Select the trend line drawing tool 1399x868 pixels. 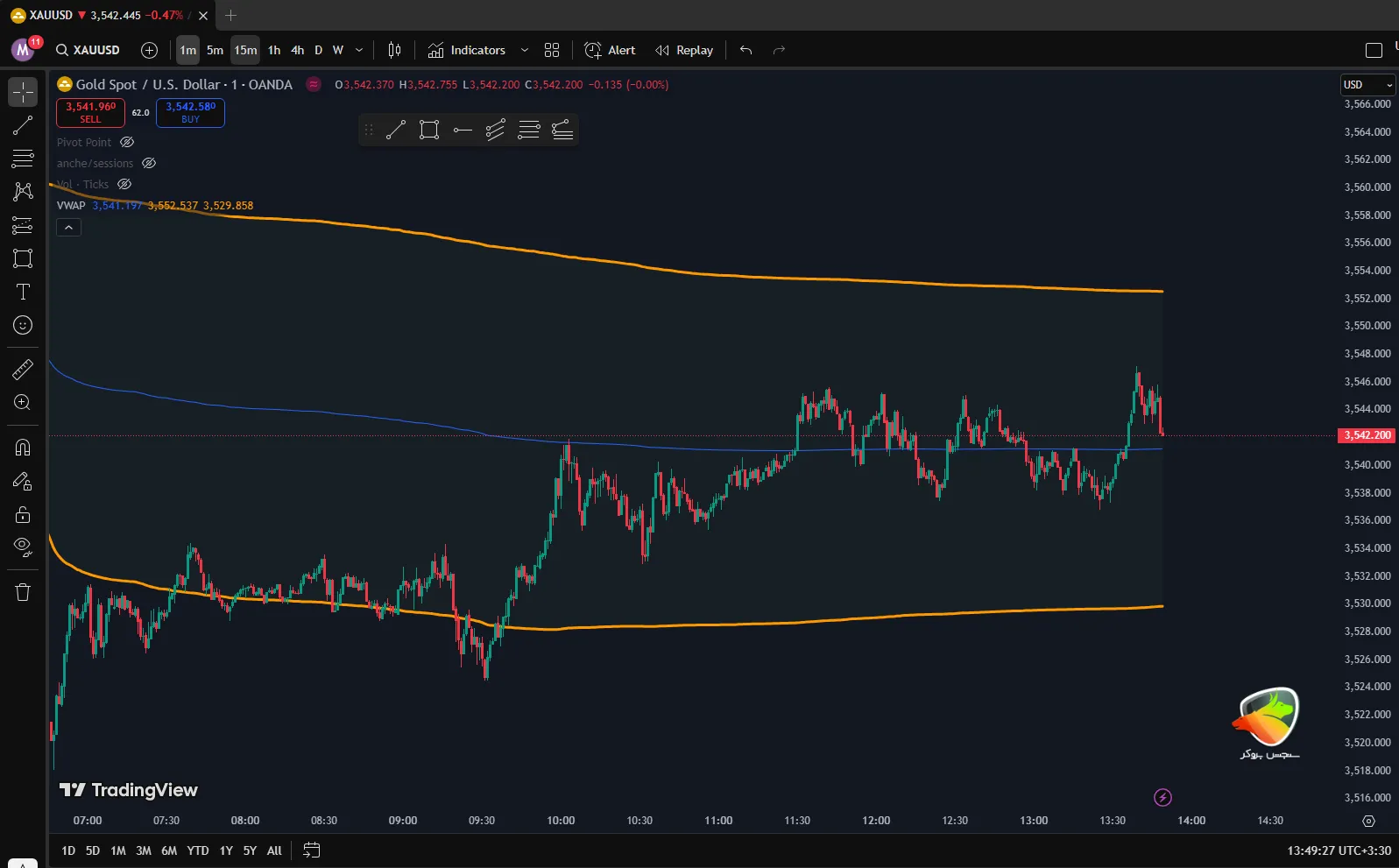point(23,125)
